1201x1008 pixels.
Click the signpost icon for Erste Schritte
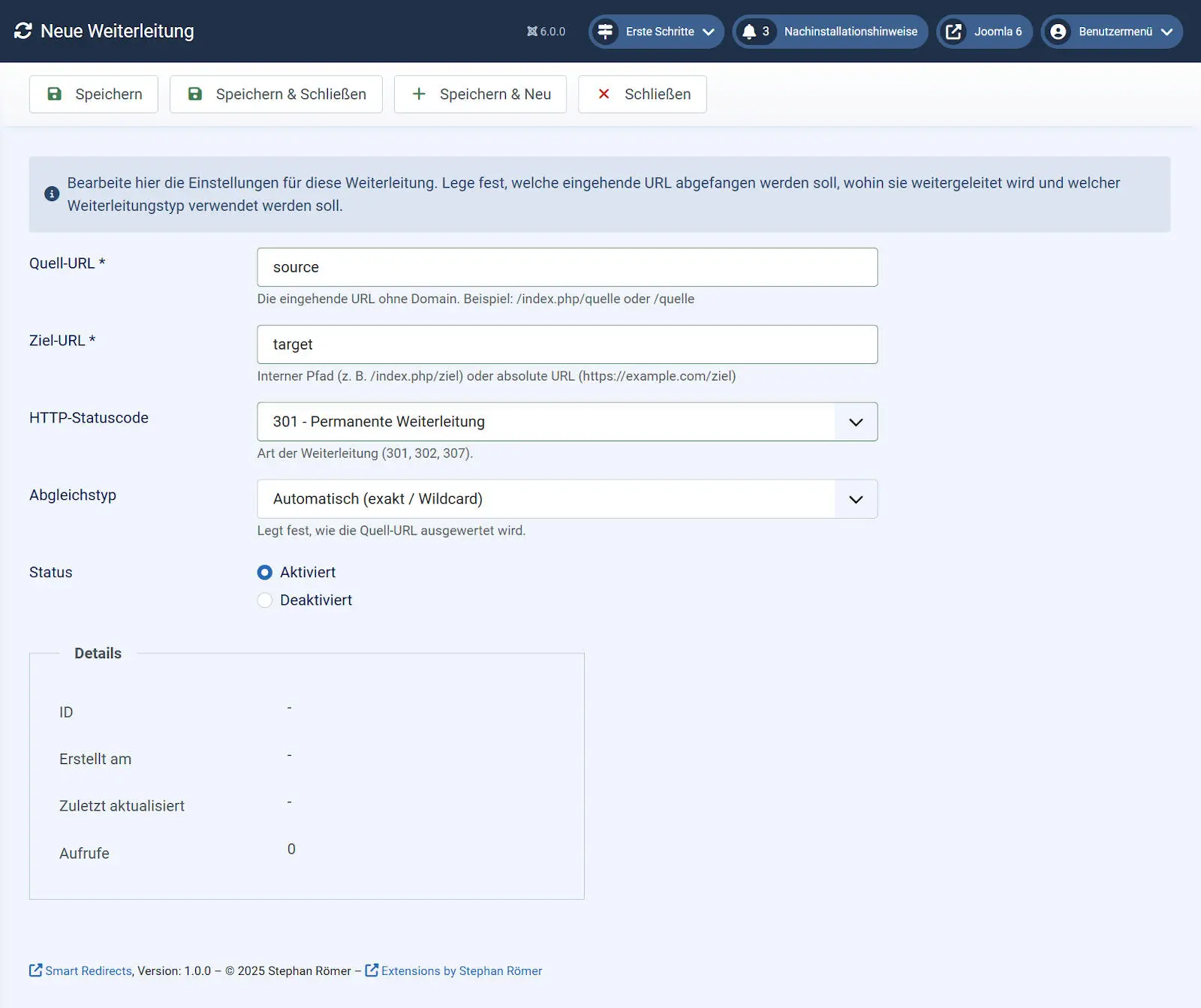(x=605, y=32)
